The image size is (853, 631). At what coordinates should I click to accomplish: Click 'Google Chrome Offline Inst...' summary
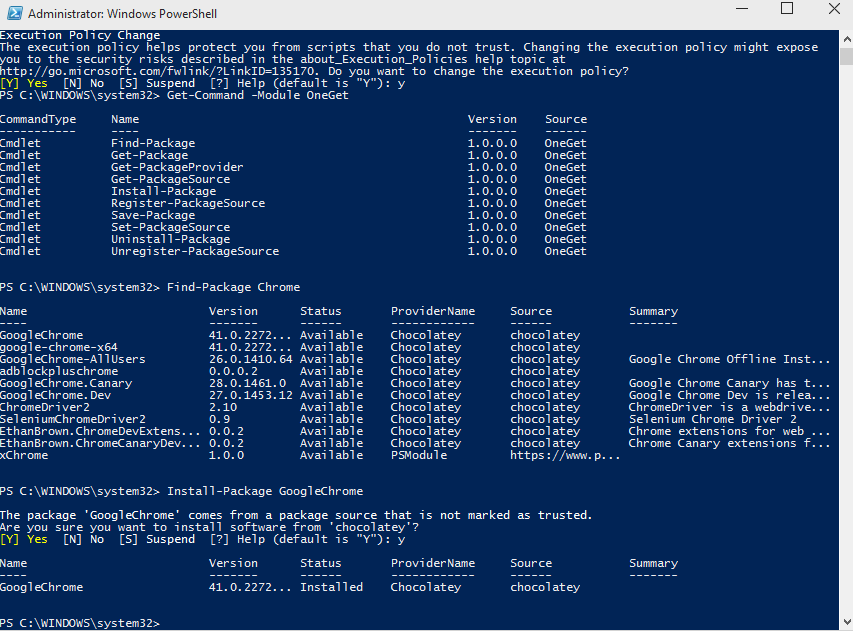click(730, 359)
